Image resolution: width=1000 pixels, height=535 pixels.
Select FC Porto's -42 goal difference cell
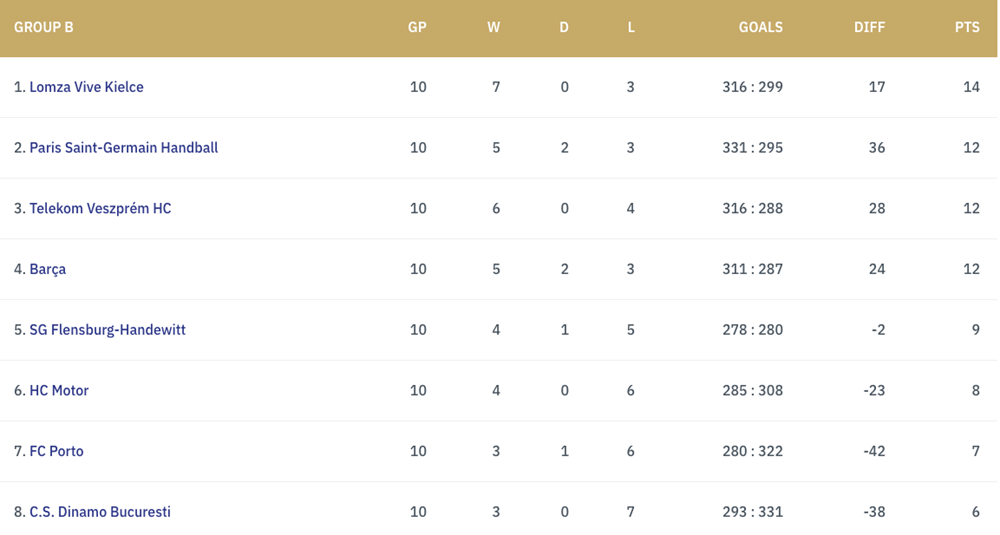pyautogui.click(x=874, y=451)
